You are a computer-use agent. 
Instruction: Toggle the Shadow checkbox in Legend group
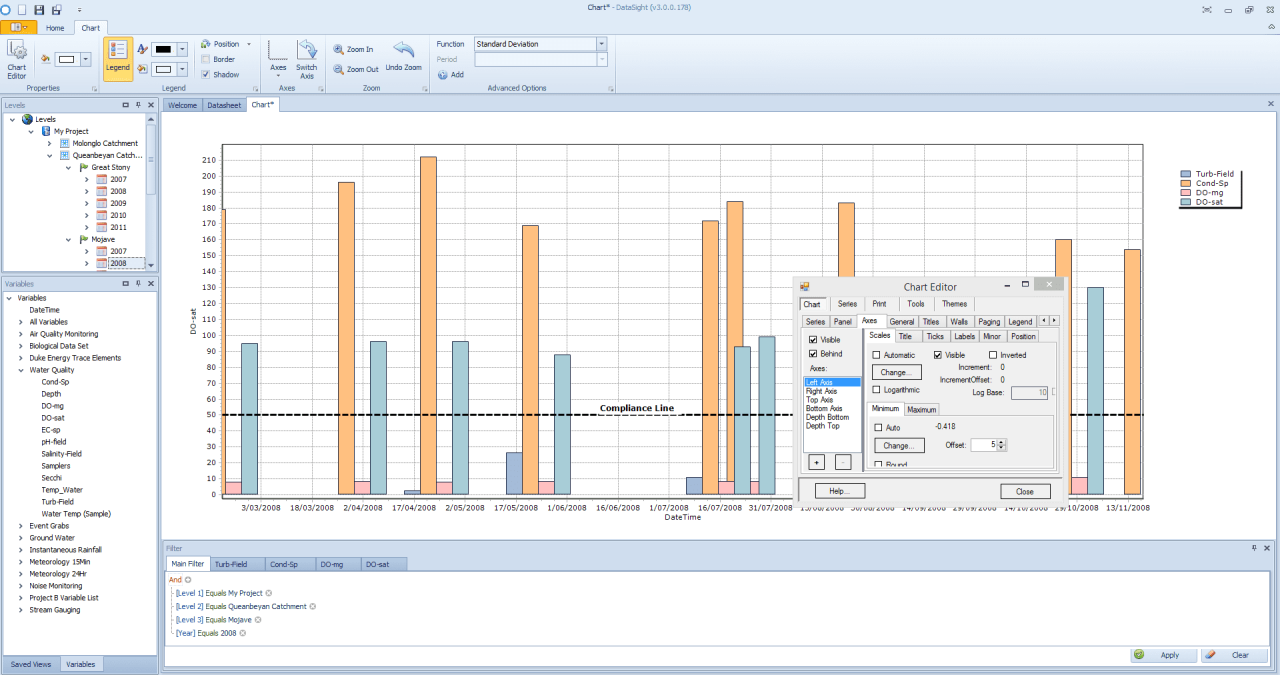tap(206, 74)
